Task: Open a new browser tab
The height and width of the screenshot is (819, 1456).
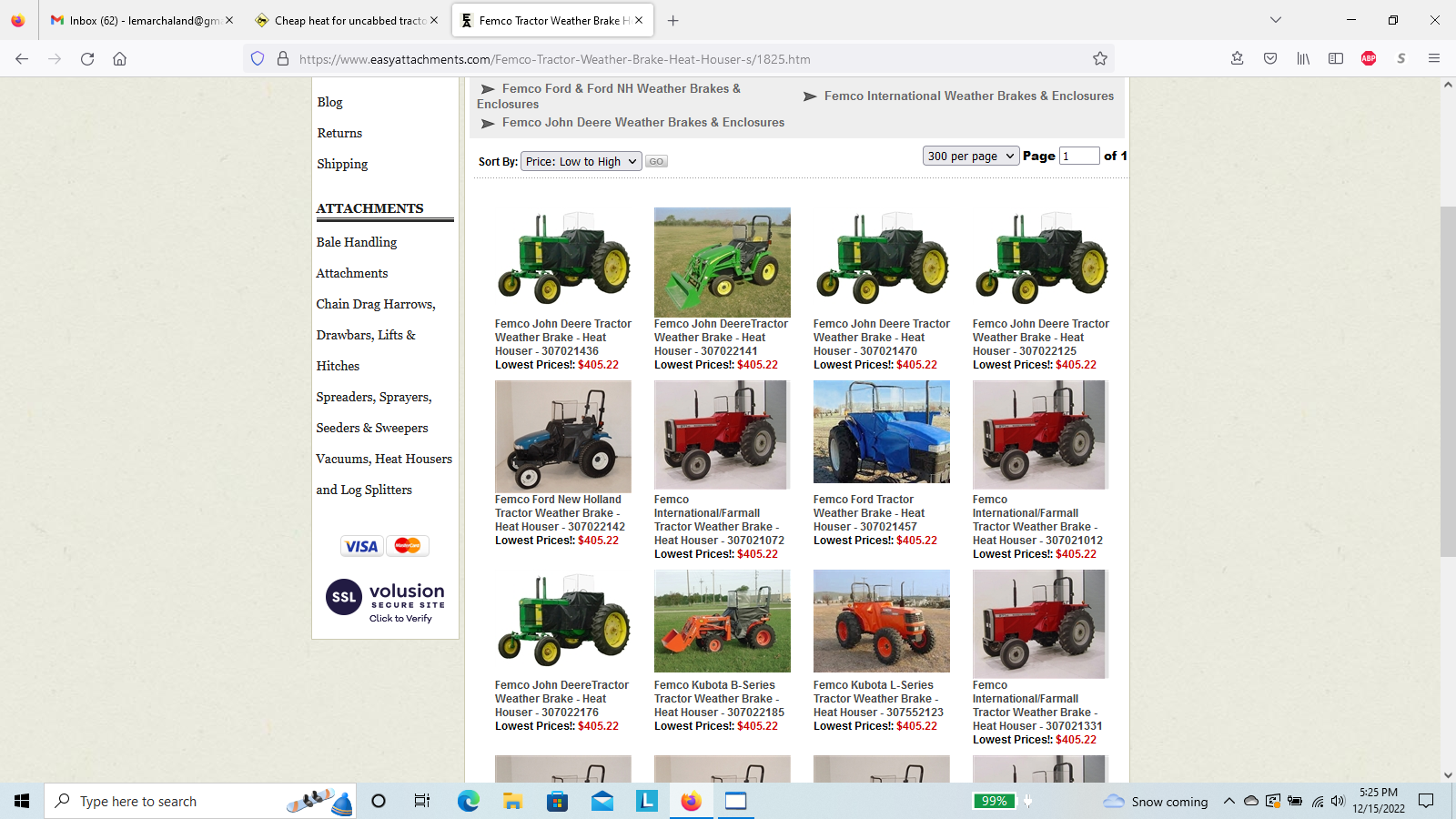Action: click(672, 20)
